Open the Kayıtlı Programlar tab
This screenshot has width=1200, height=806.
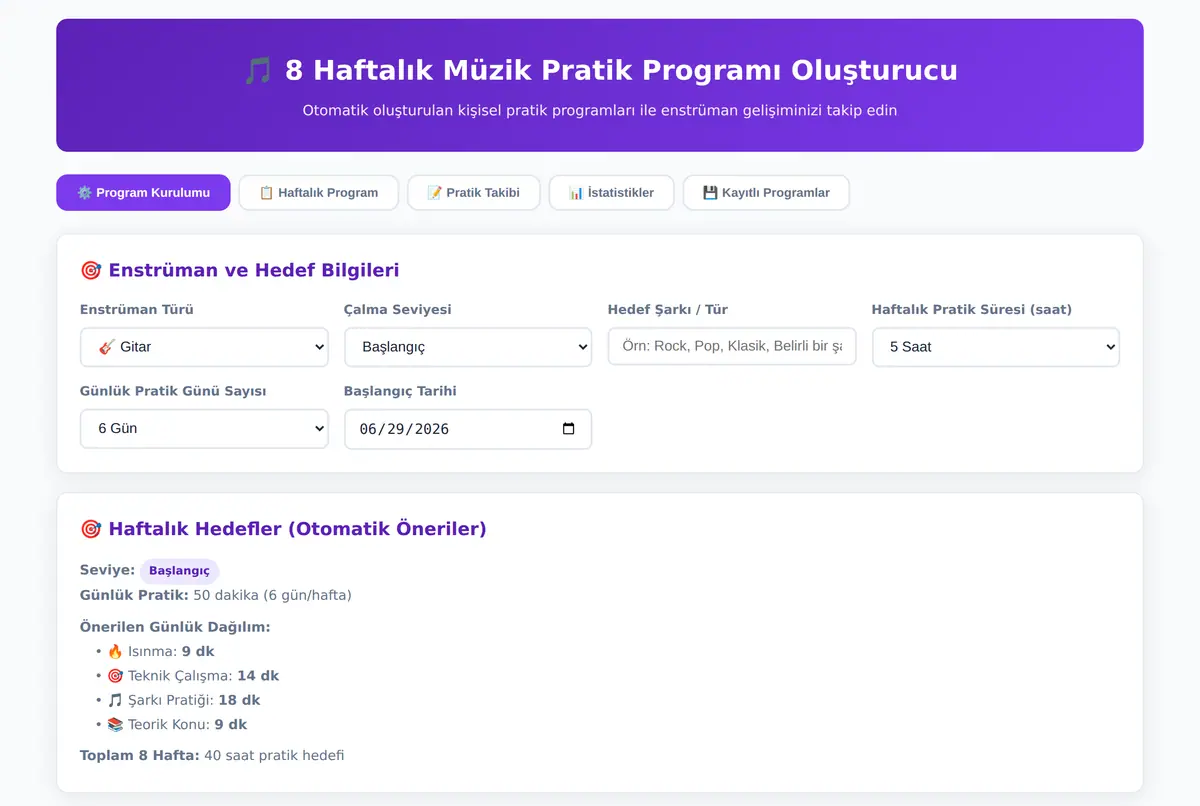click(766, 193)
